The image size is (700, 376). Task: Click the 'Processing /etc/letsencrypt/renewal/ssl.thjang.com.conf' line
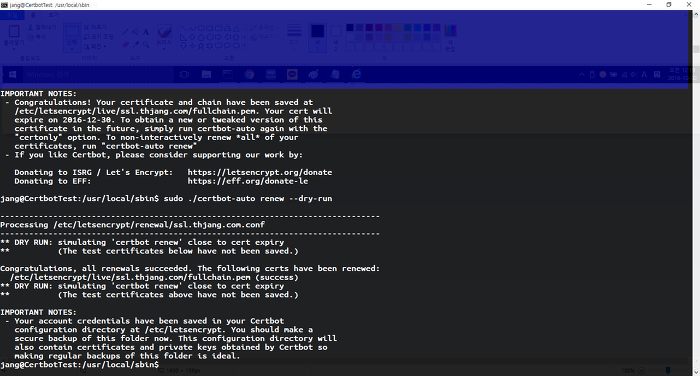(133, 225)
